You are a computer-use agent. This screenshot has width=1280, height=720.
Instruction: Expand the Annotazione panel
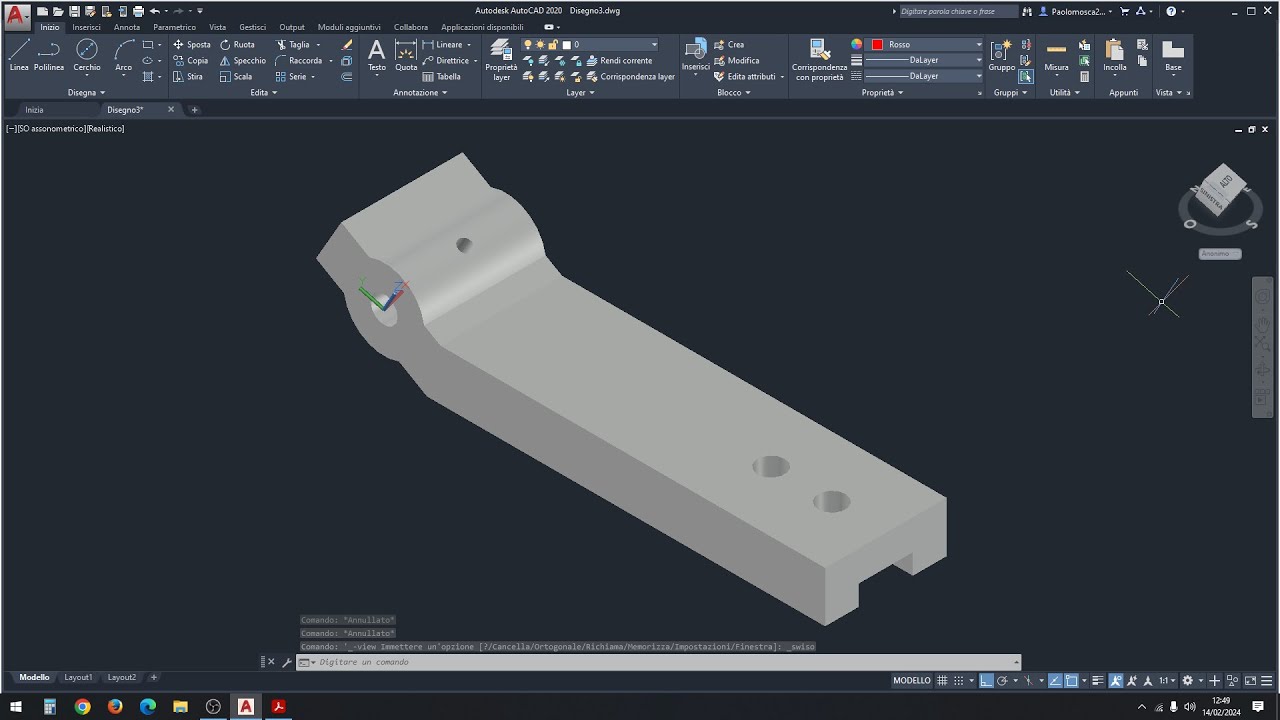point(420,93)
